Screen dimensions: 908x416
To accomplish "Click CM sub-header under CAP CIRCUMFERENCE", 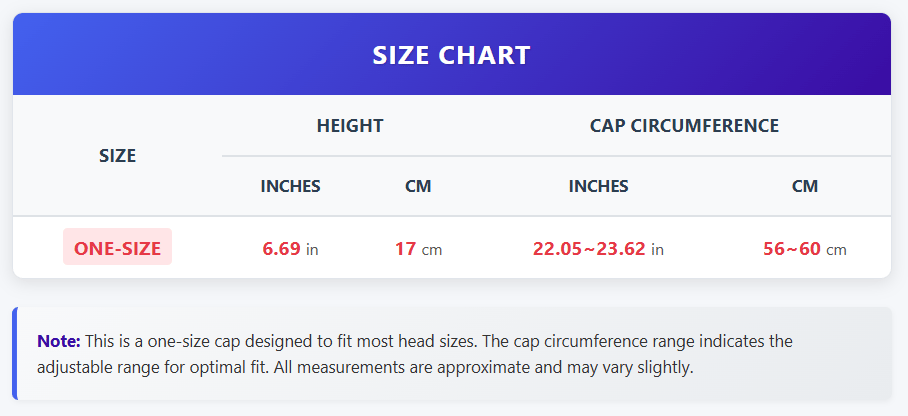I will click(x=804, y=186).
